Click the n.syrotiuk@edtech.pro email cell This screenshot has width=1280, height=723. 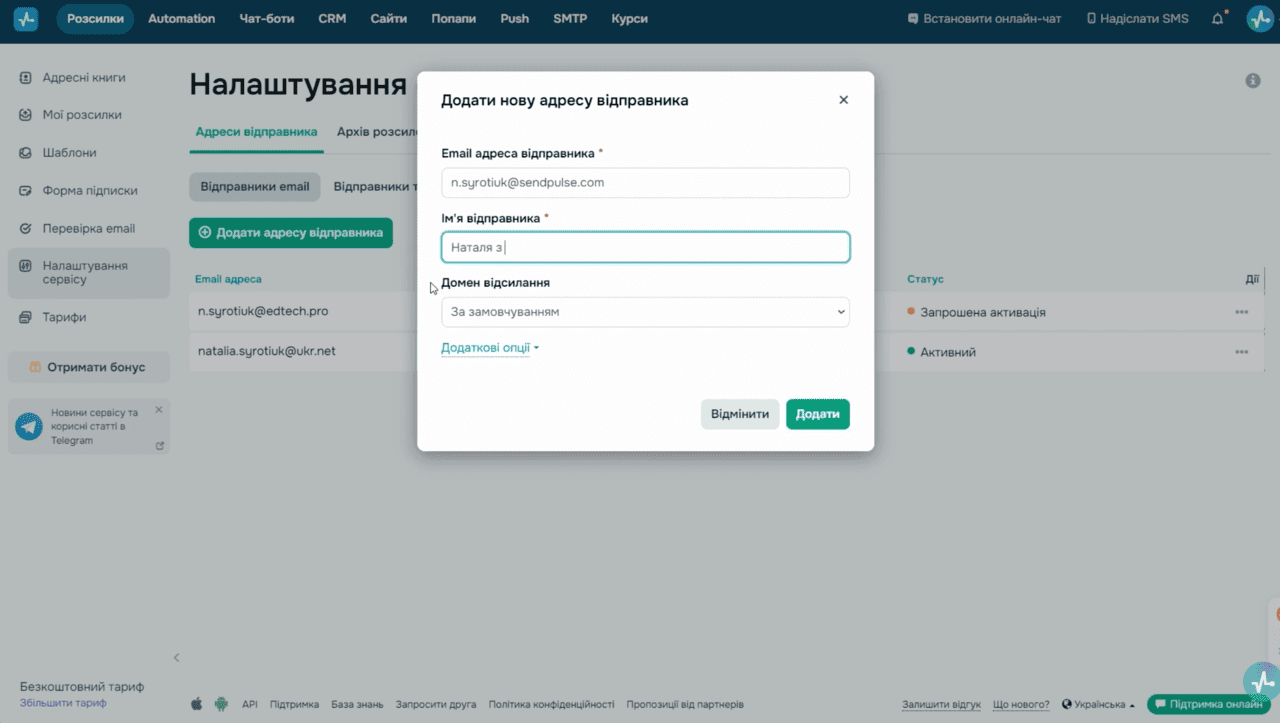263,312
